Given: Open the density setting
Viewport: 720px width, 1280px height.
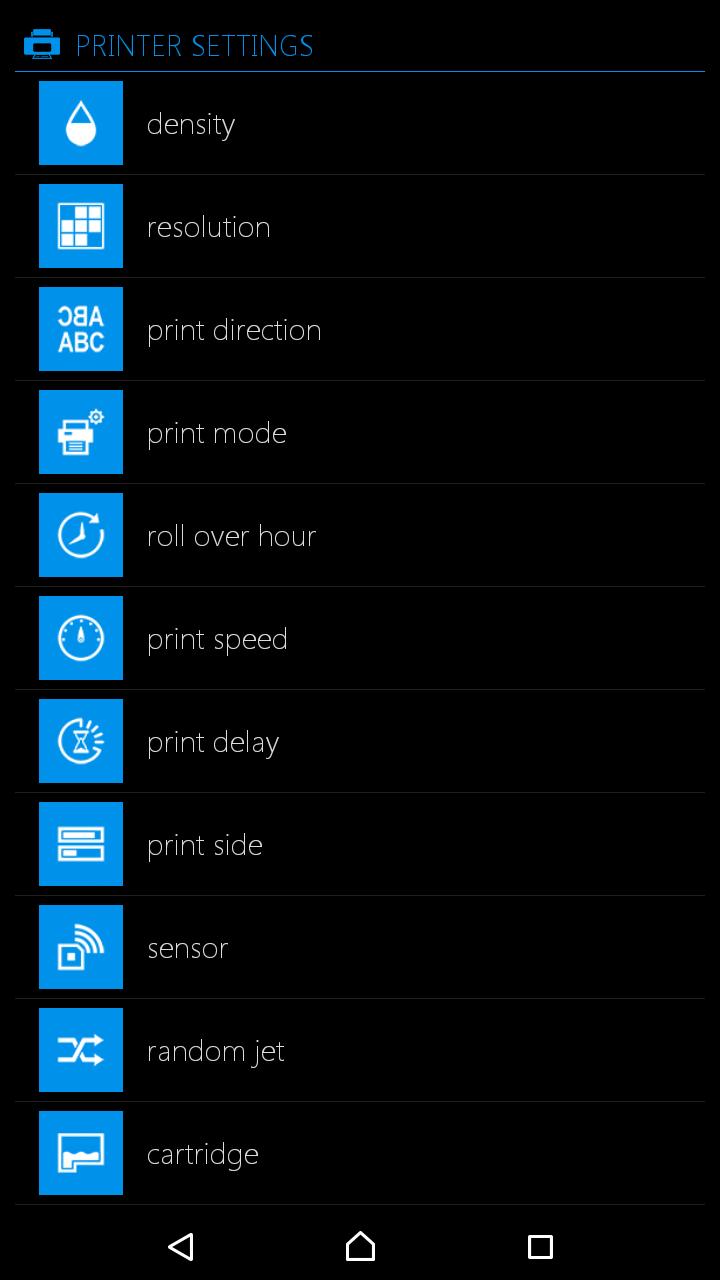Looking at the screenshot, I should click(x=191, y=124).
